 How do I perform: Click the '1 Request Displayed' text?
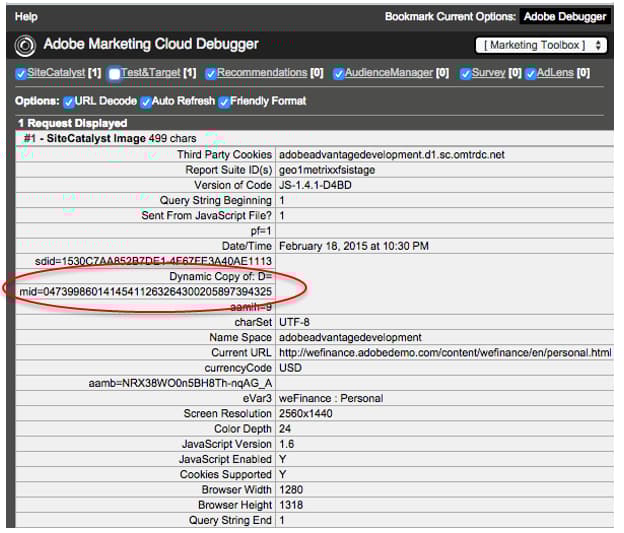point(73,123)
